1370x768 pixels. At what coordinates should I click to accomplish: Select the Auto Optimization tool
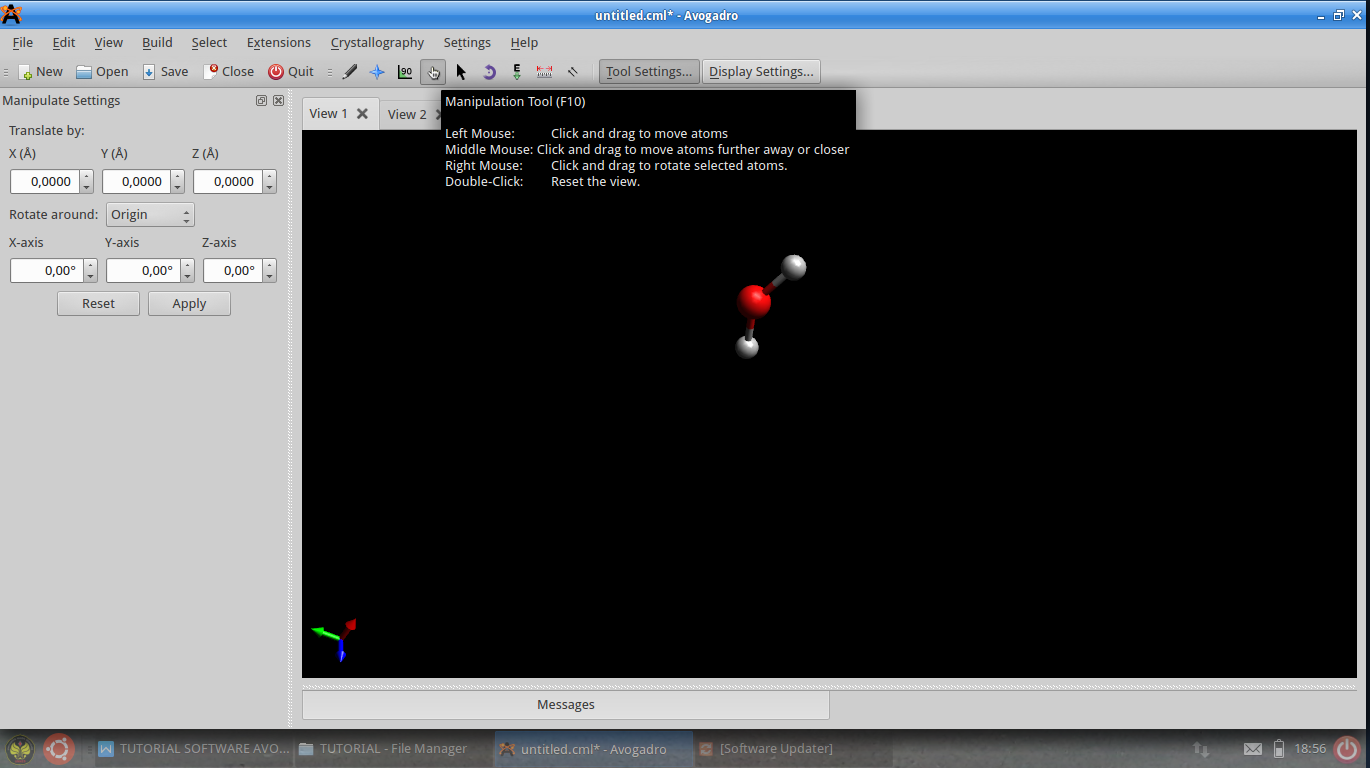(x=516, y=71)
